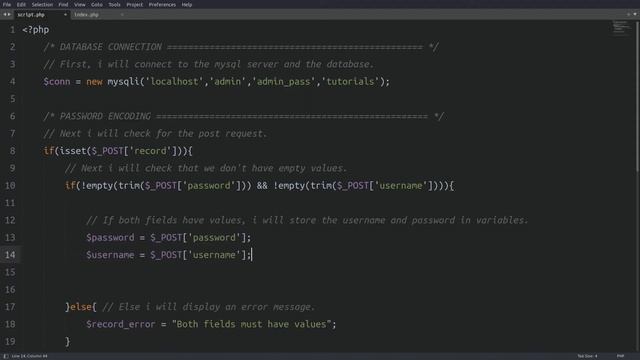Screen dimensions: 640x360
Task: Click the mysqli class name
Action: point(123,82)
